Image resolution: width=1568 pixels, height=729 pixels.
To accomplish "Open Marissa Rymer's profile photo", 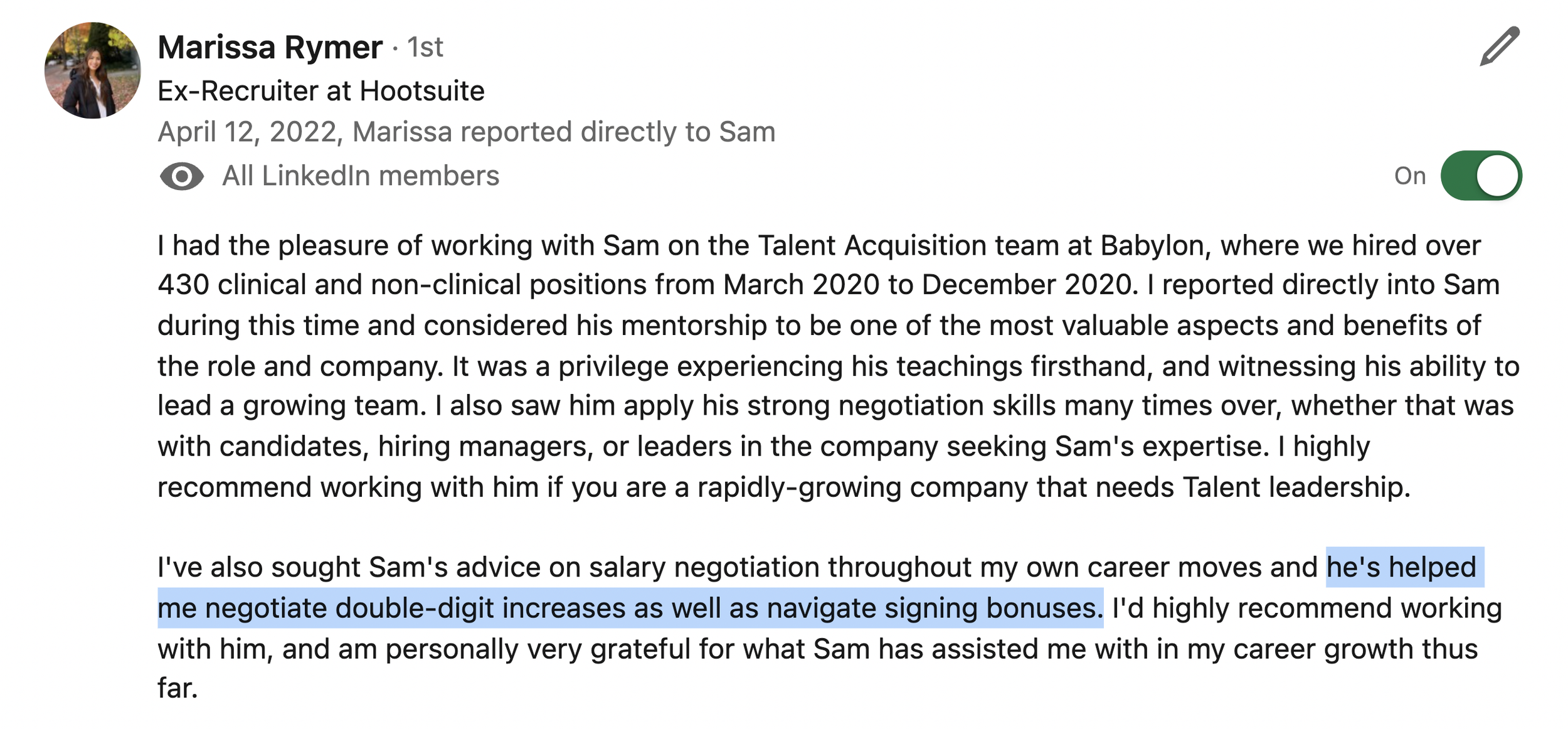I will click(93, 70).
